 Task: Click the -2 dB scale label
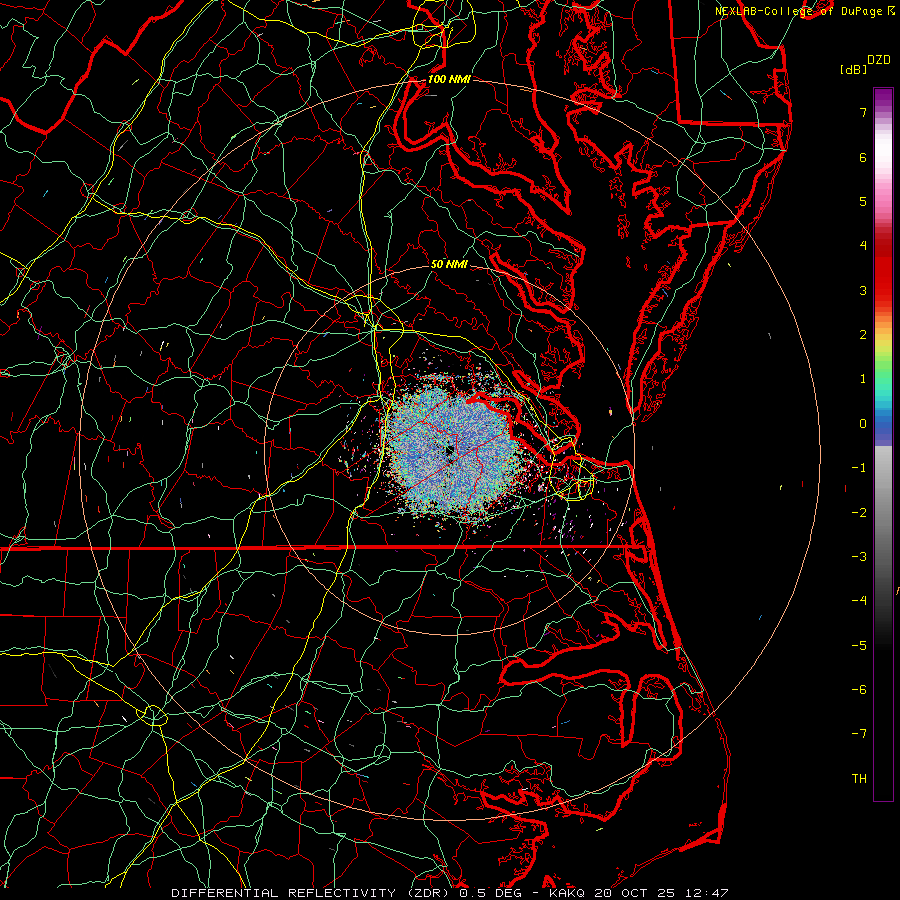(859, 513)
